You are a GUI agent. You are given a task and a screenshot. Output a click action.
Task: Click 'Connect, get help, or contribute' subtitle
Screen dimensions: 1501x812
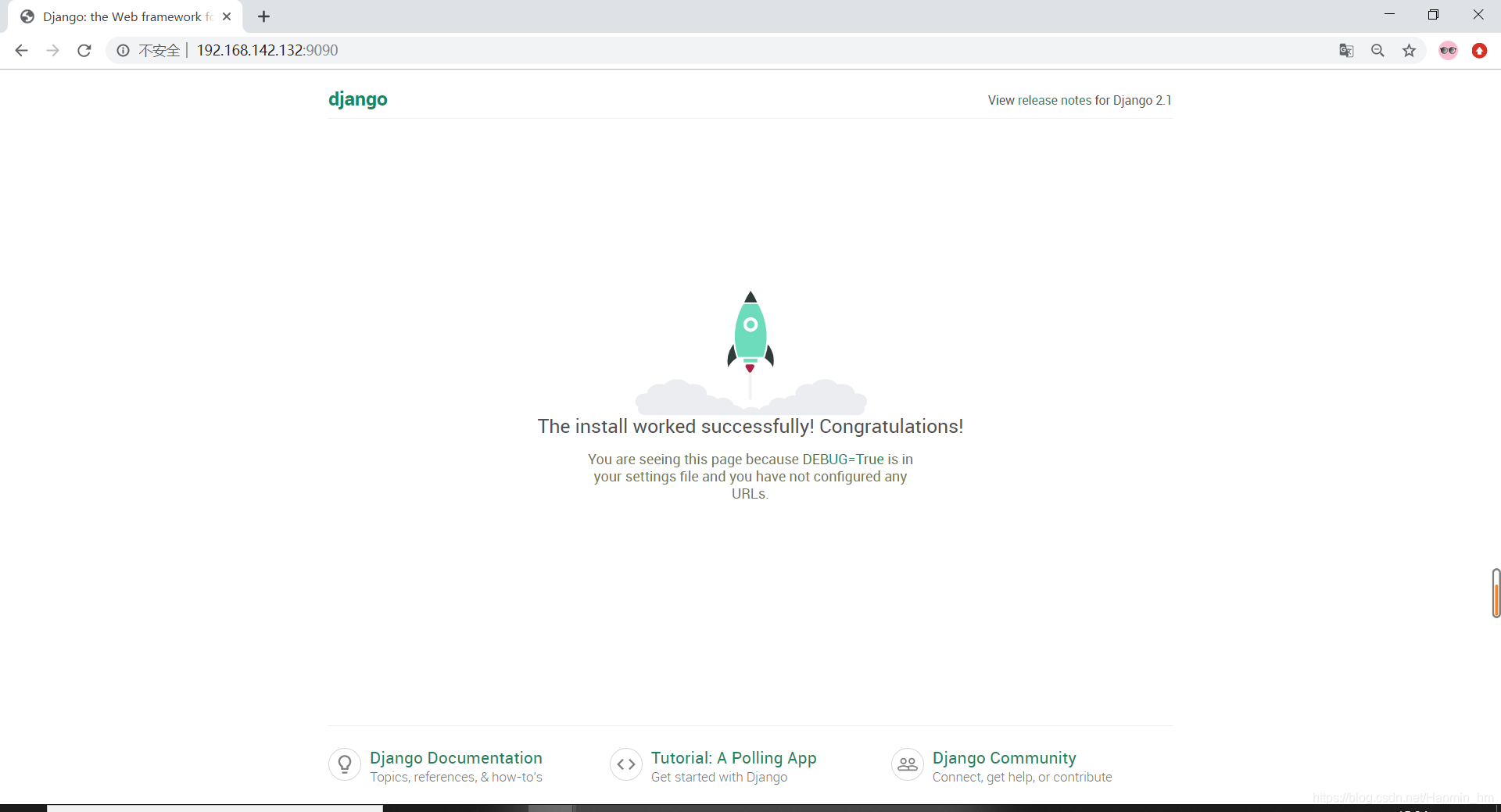pos(1022,777)
